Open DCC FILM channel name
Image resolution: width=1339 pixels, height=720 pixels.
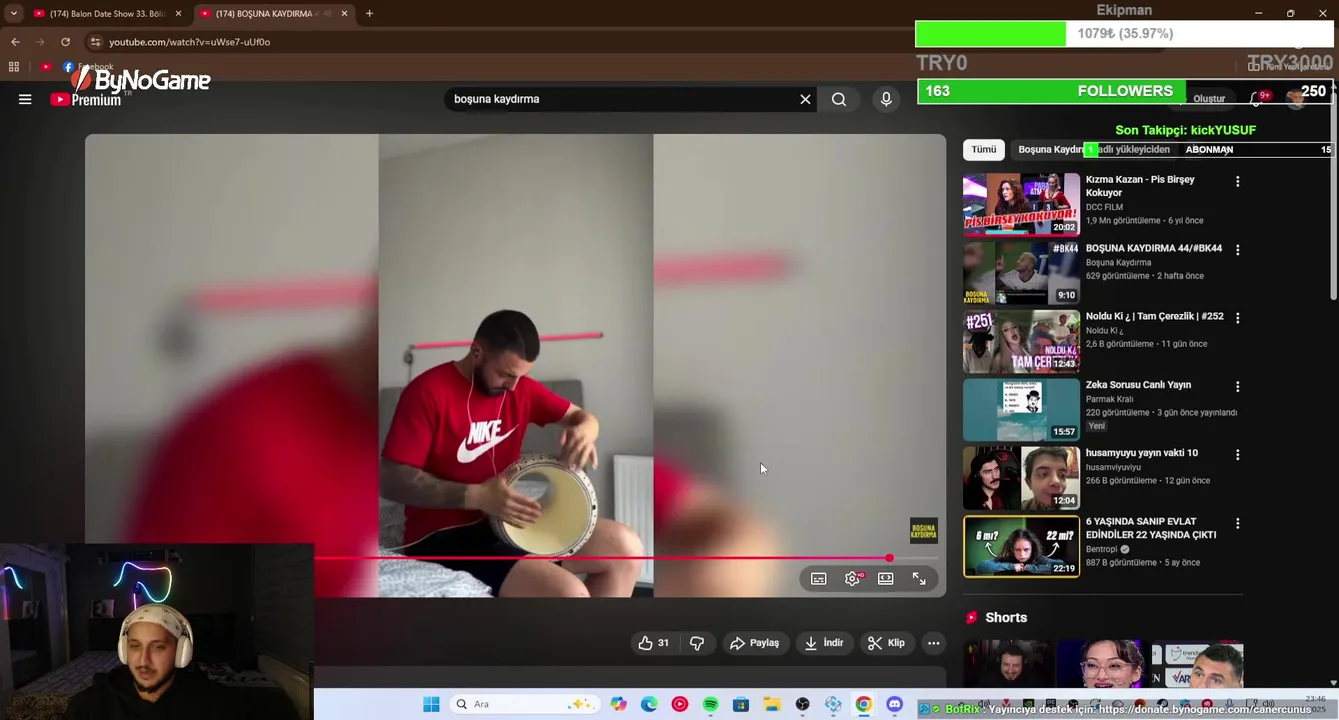1104,207
